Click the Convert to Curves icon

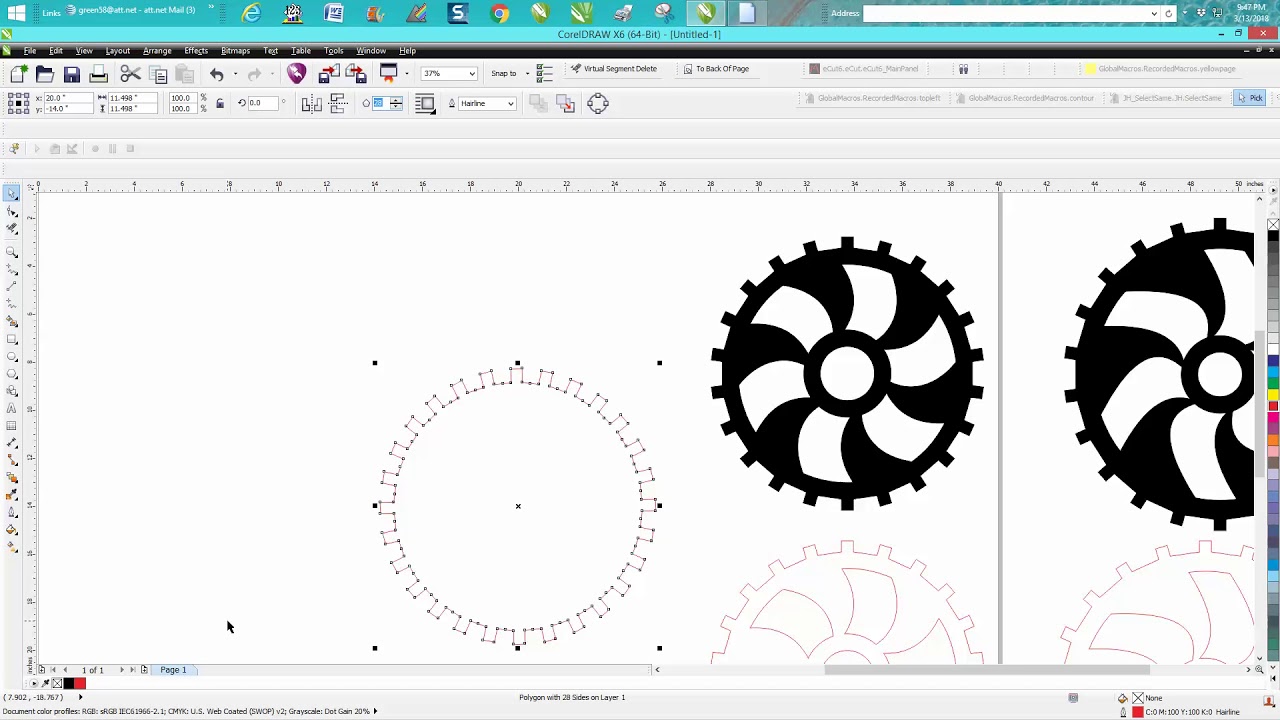(598, 103)
